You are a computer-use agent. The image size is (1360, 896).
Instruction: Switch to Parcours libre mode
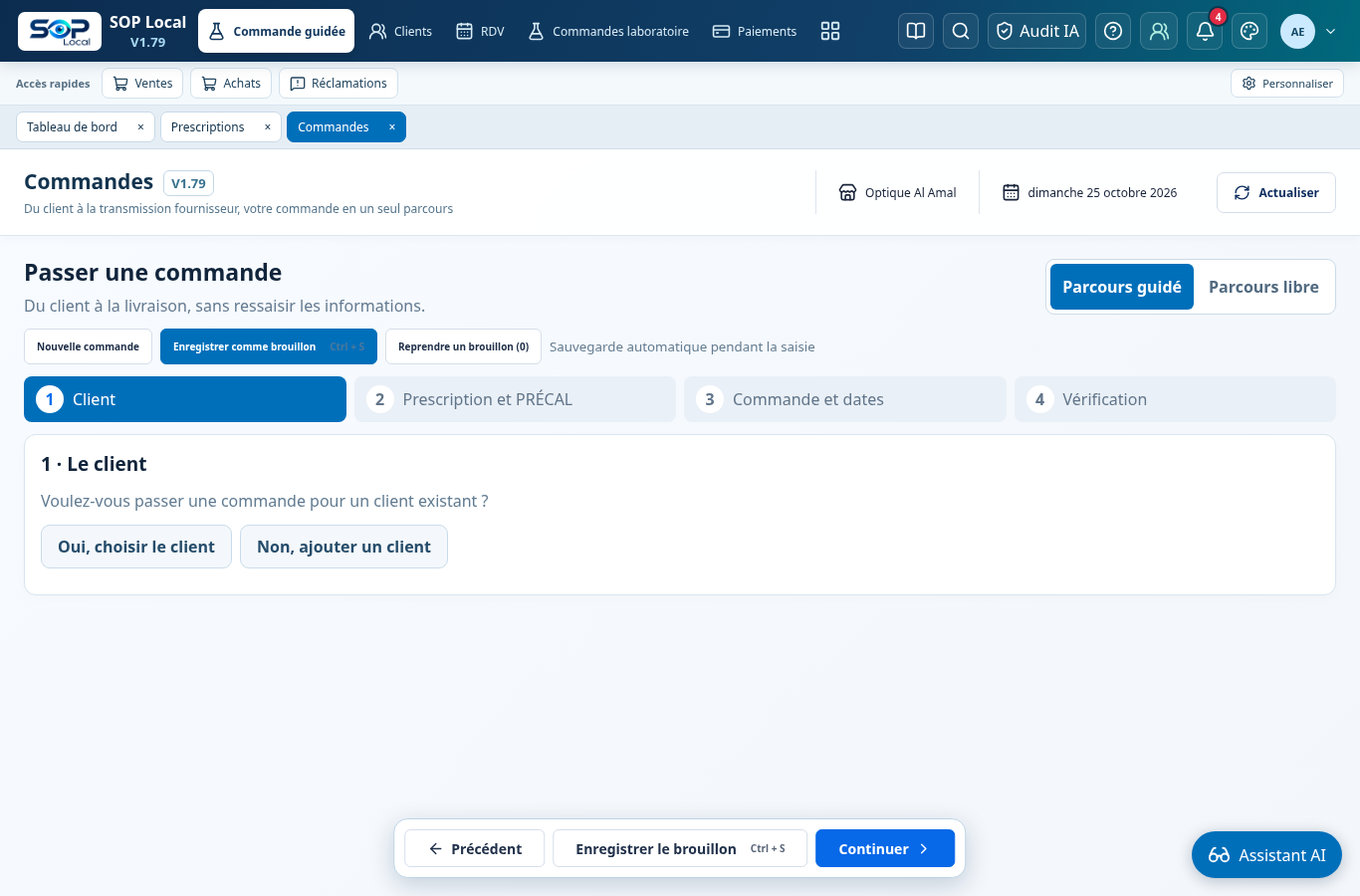1263,287
